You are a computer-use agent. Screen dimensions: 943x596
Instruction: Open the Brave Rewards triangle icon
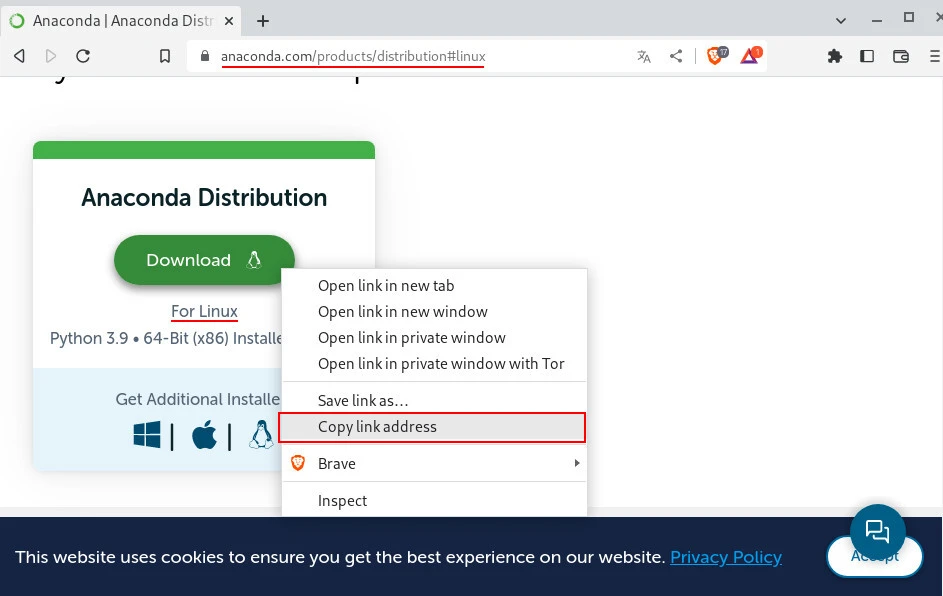tap(750, 56)
